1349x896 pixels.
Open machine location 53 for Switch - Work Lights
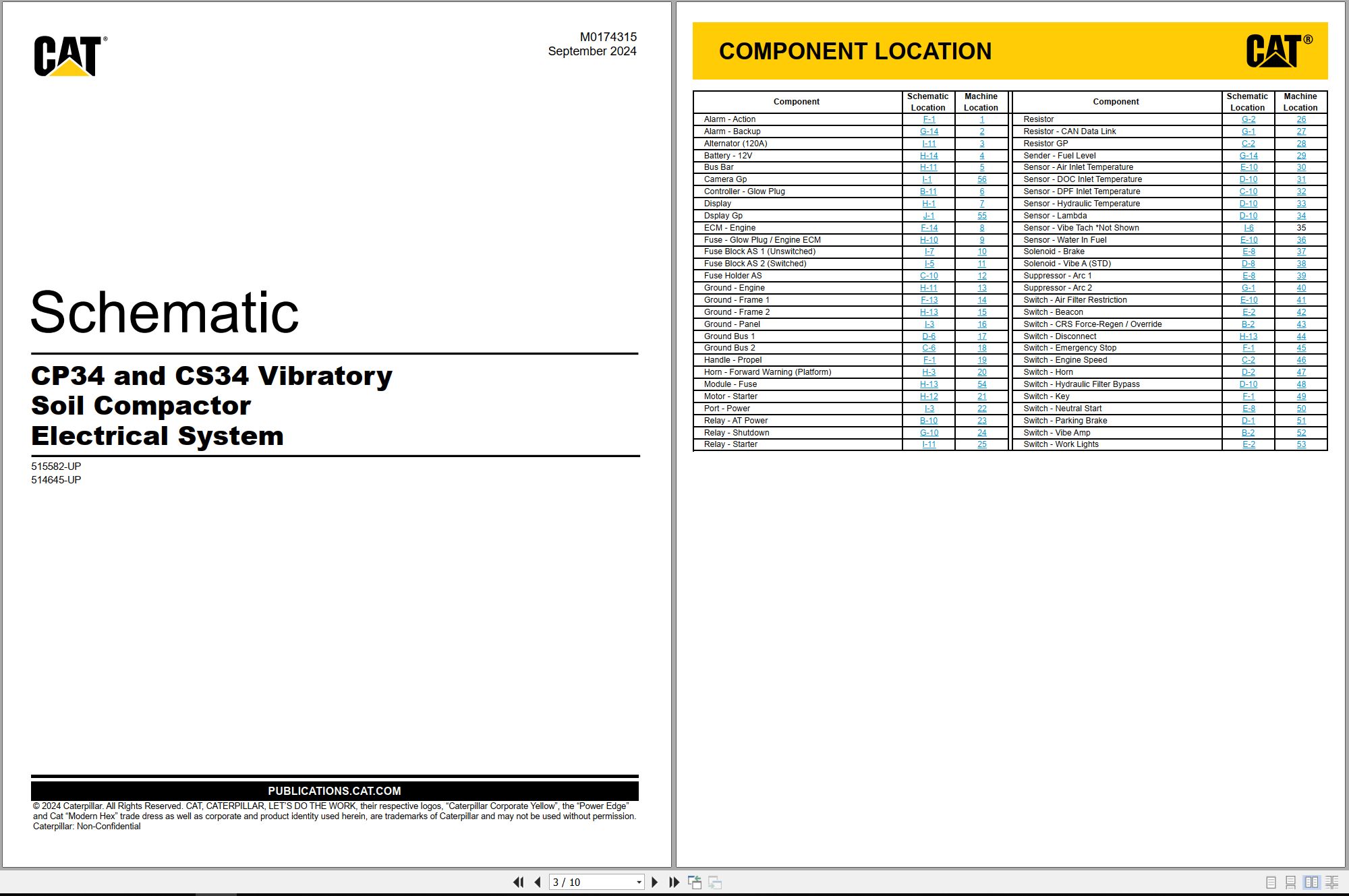pyautogui.click(x=1301, y=444)
